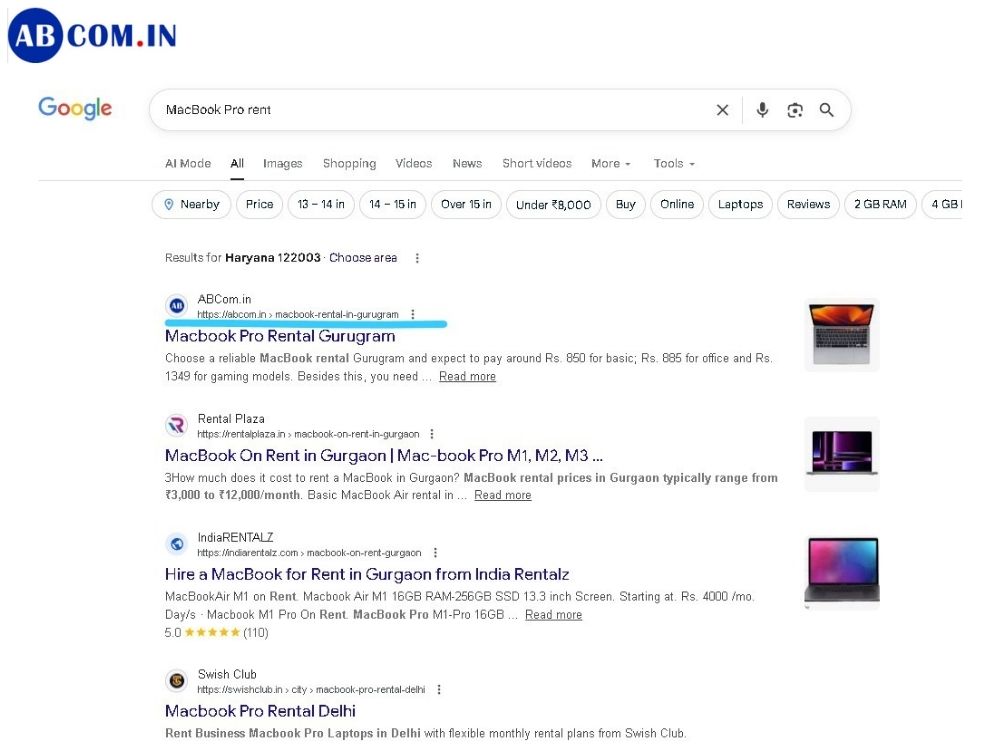Open the Google logo homepage
This screenshot has width=1000, height=750.
point(75,108)
